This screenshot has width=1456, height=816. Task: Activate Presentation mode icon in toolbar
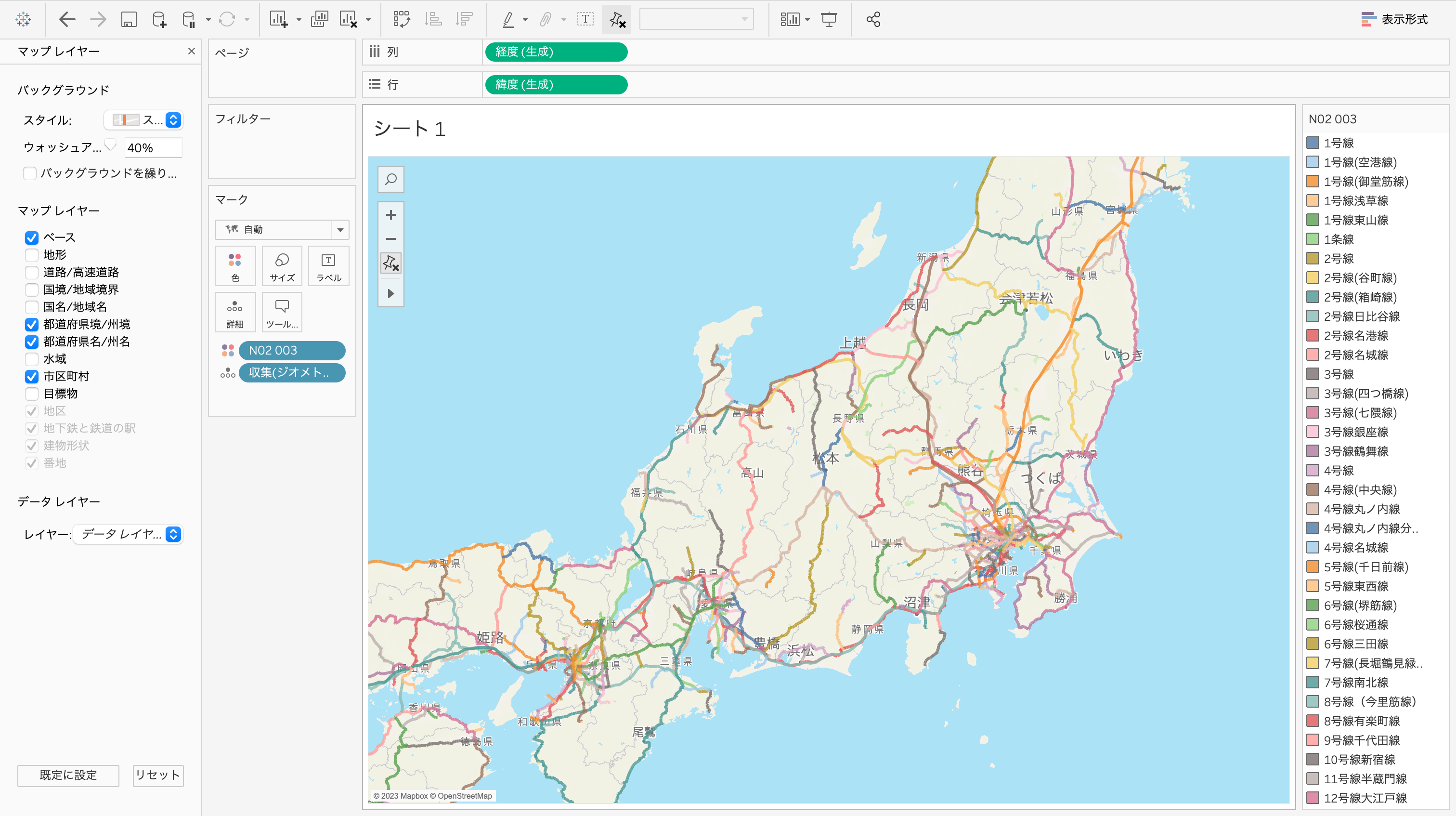[829, 19]
